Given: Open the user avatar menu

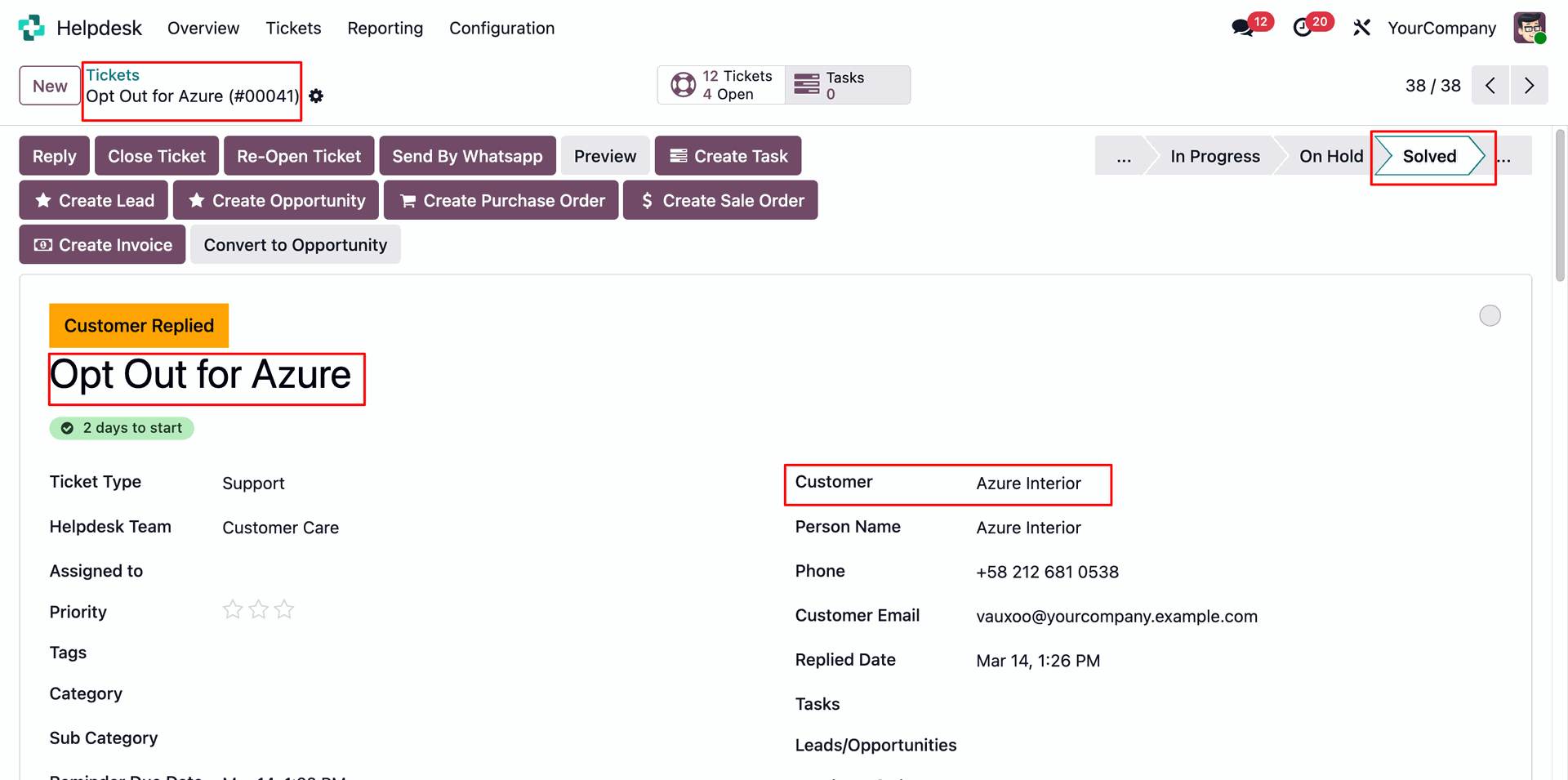Looking at the screenshot, I should coord(1529,28).
